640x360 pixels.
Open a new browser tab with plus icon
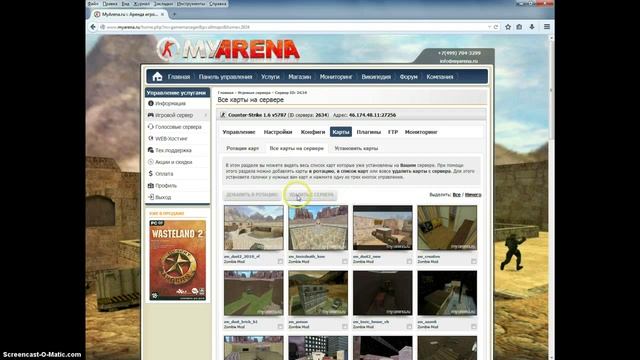(x=174, y=14)
